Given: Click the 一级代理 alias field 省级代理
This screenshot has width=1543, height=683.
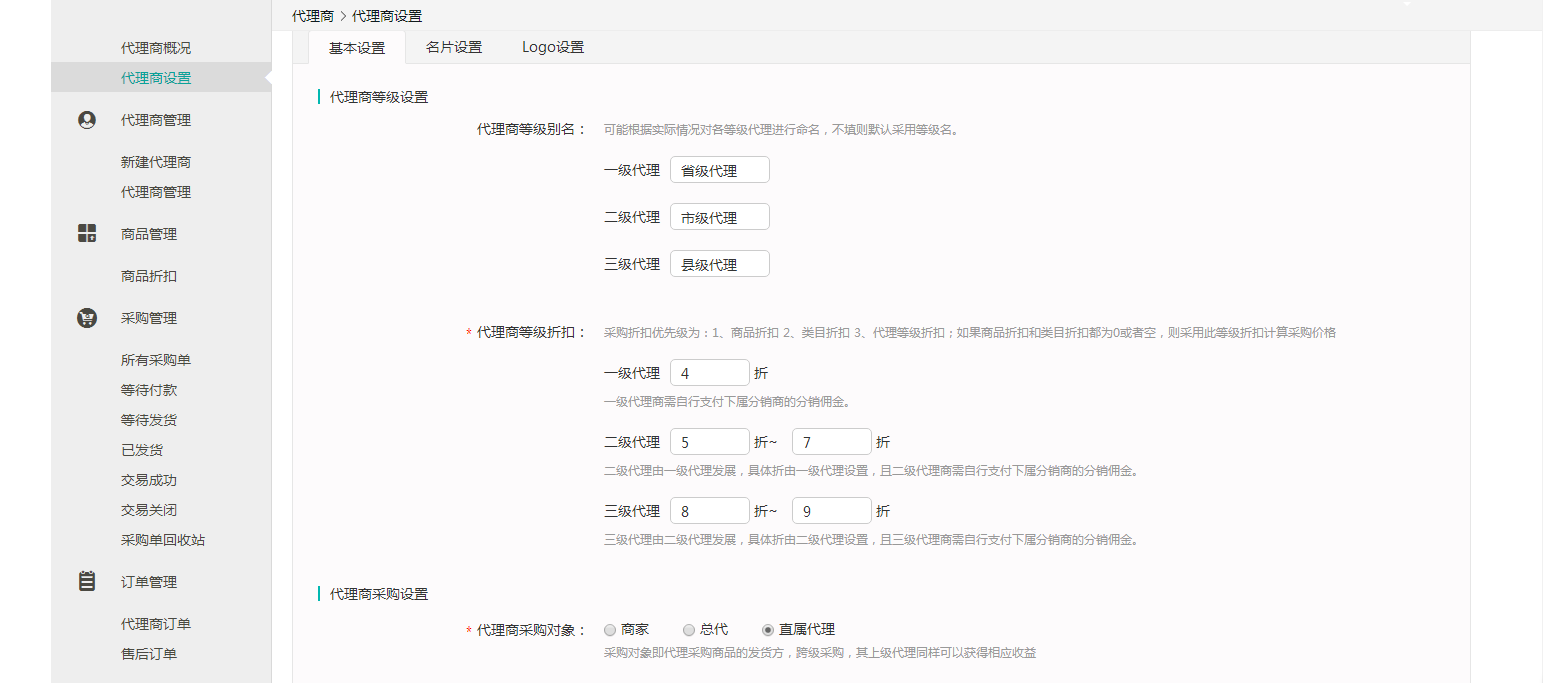Looking at the screenshot, I should coord(719,170).
